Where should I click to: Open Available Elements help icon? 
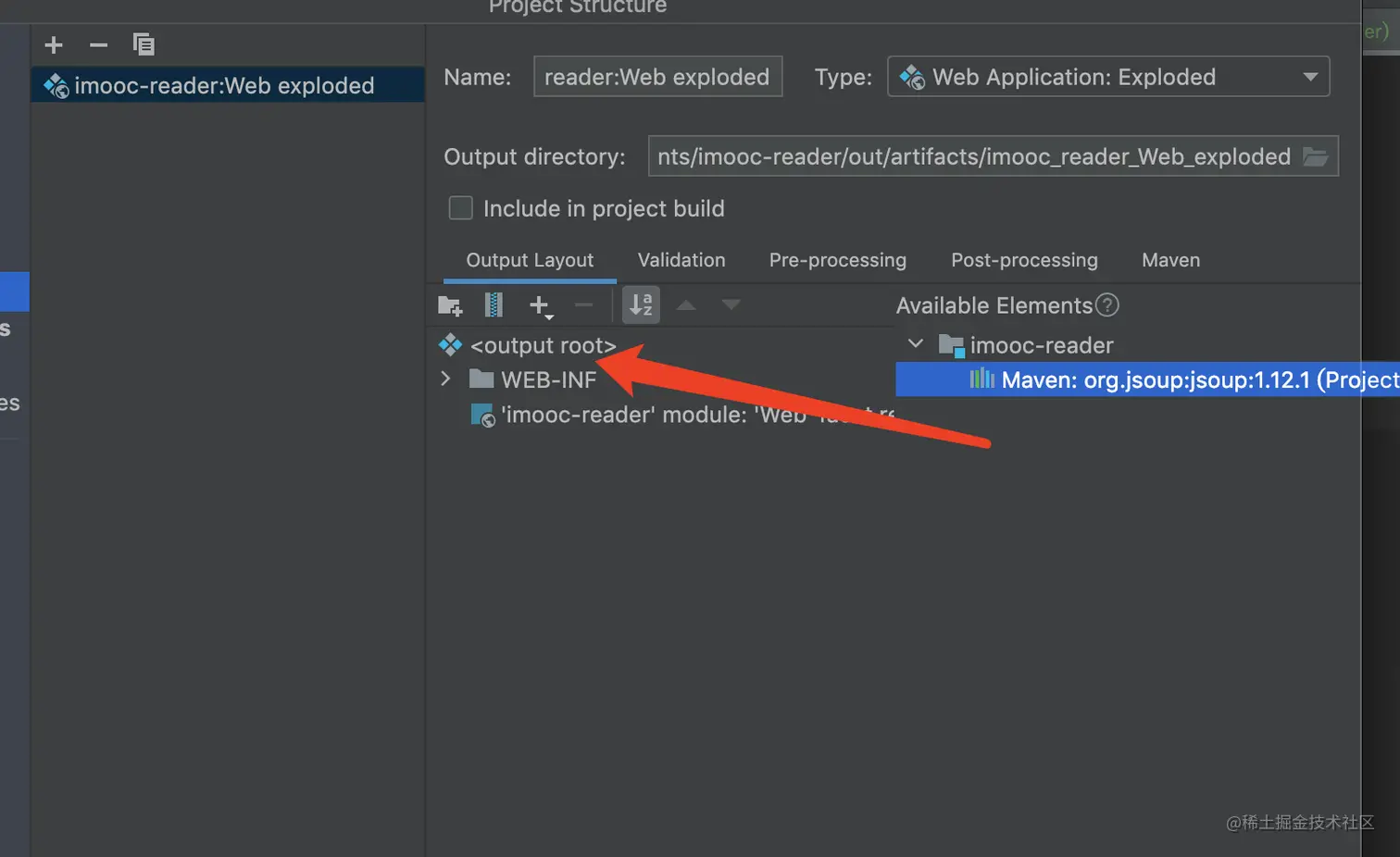(x=1107, y=305)
